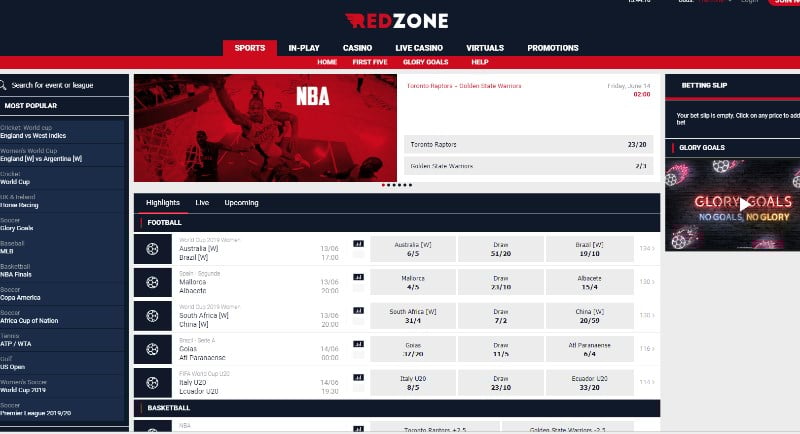Image resolution: width=800 pixels, height=434 pixels.
Task: Click football icon for Australia vs Brazil
Action: pos(153,249)
